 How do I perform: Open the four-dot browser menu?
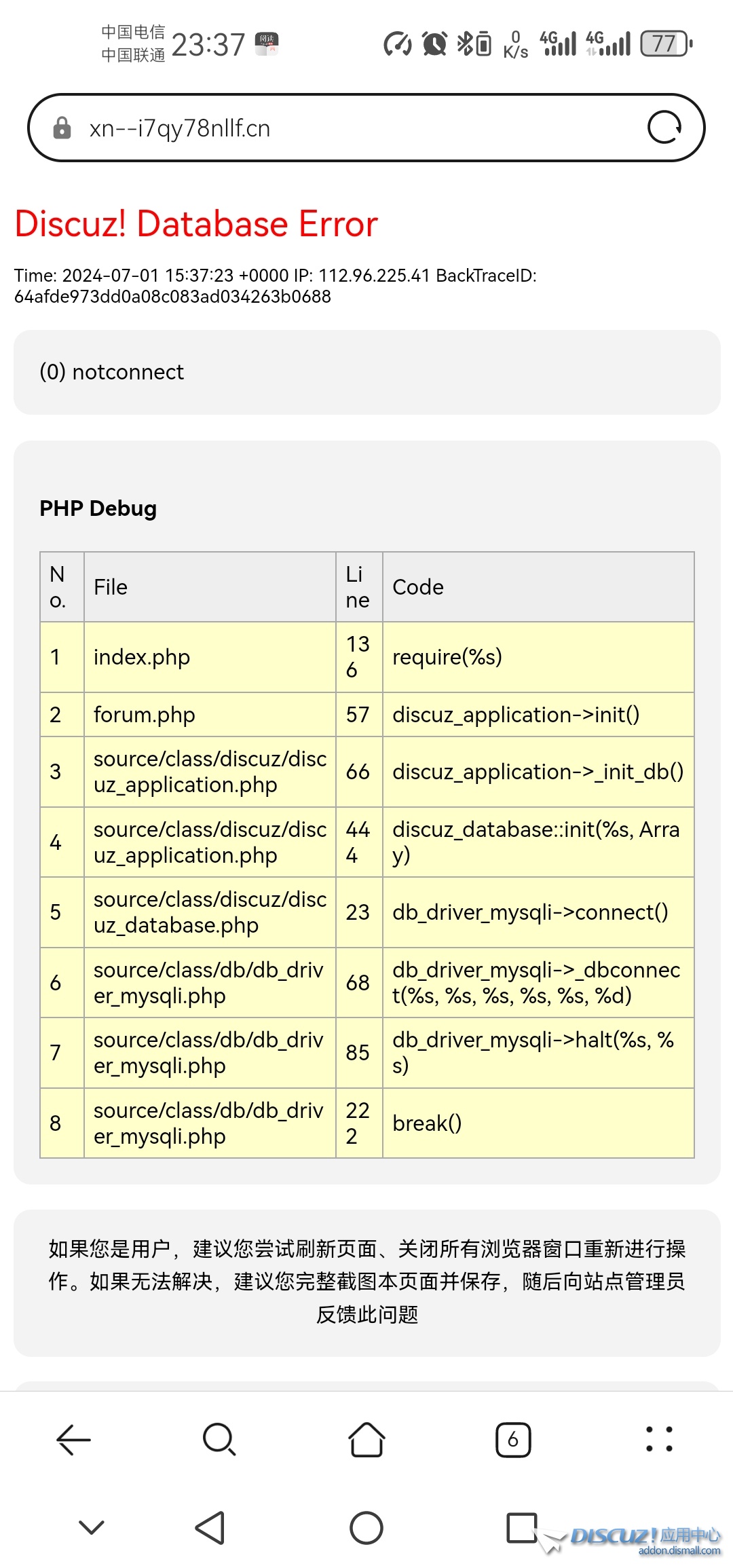coord(659,1439)
